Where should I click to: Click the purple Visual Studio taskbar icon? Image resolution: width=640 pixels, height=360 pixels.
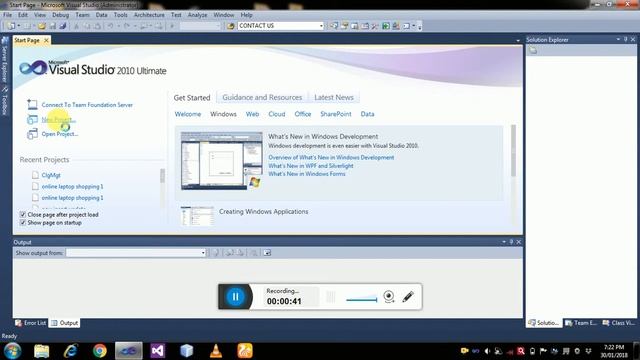tap(158, 351)
